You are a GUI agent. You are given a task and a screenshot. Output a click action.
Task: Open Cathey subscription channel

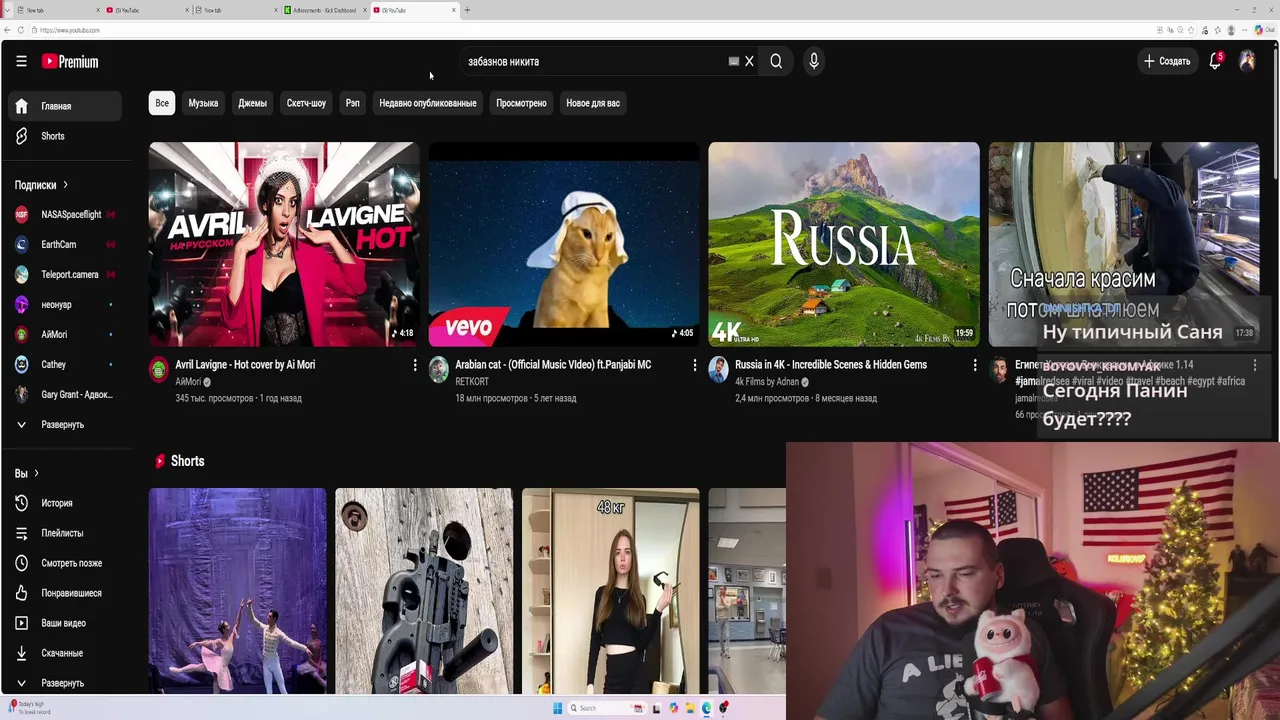pyautogui.click(x=64, y=364)
